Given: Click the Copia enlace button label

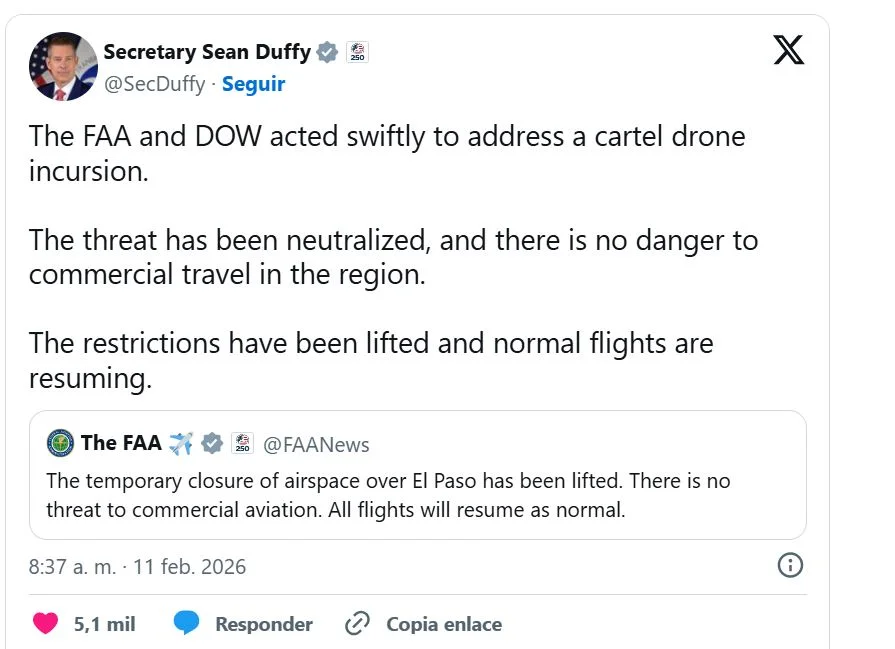Looking at the screenshot, I should coord(444,624).
